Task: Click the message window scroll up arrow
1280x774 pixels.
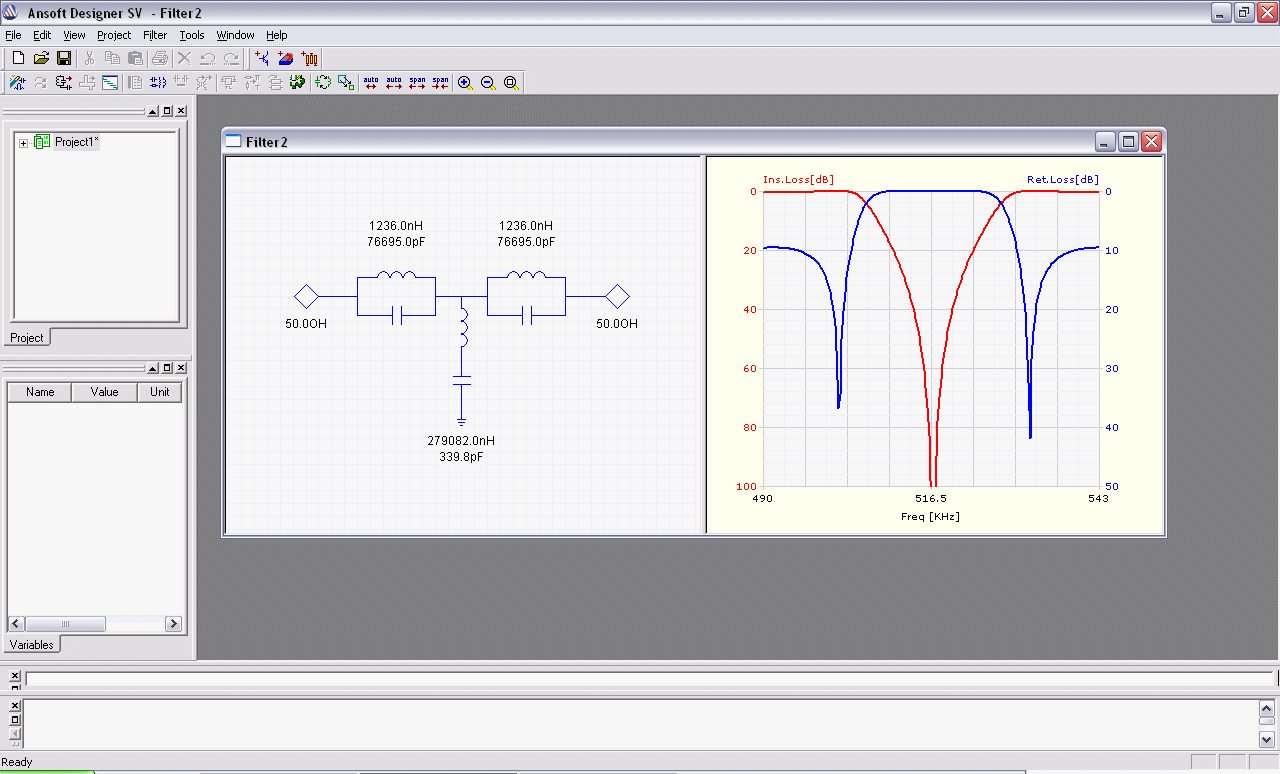Action: tap(1267, 708)
